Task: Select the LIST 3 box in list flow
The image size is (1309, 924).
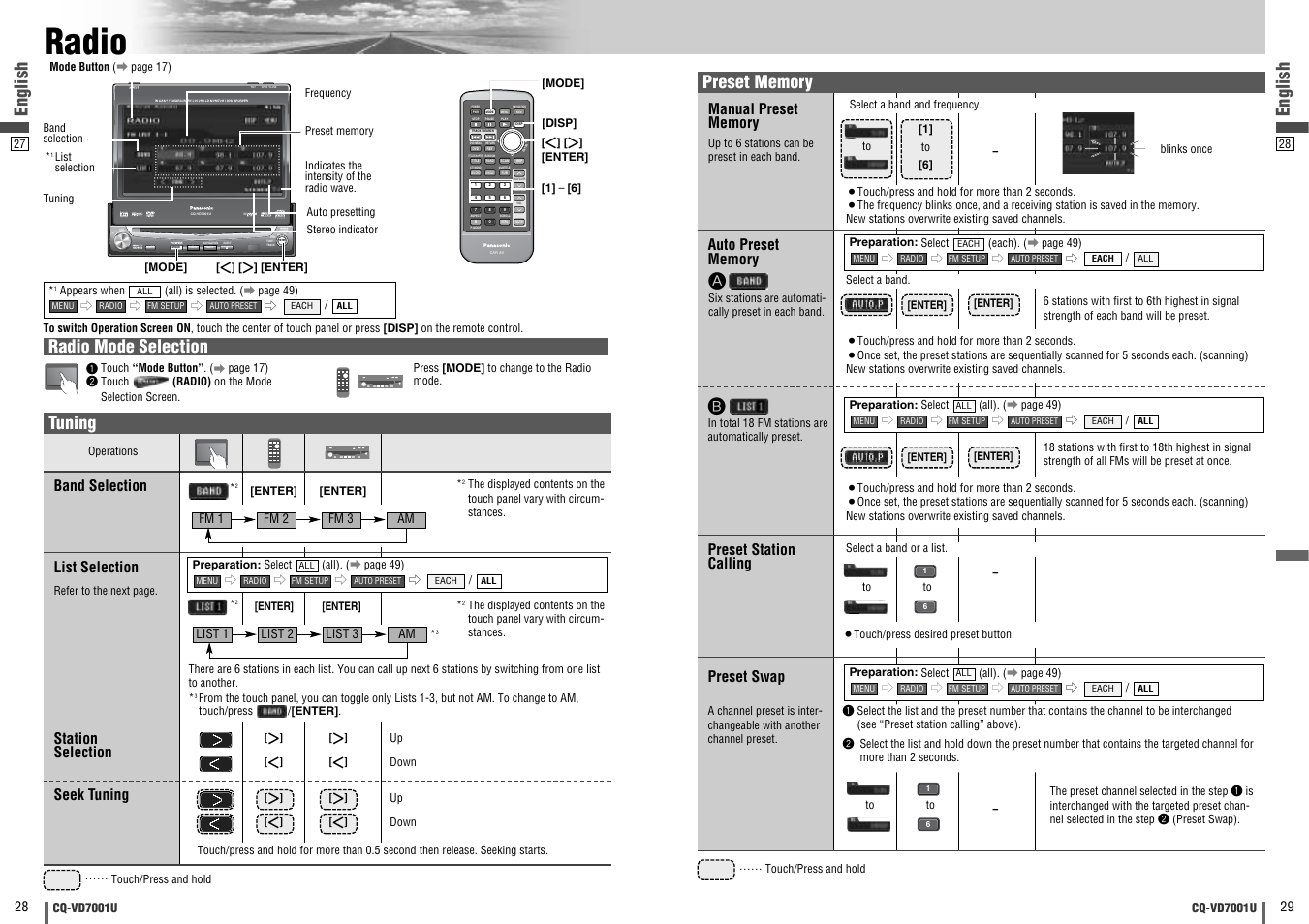Action: [341, 634]
